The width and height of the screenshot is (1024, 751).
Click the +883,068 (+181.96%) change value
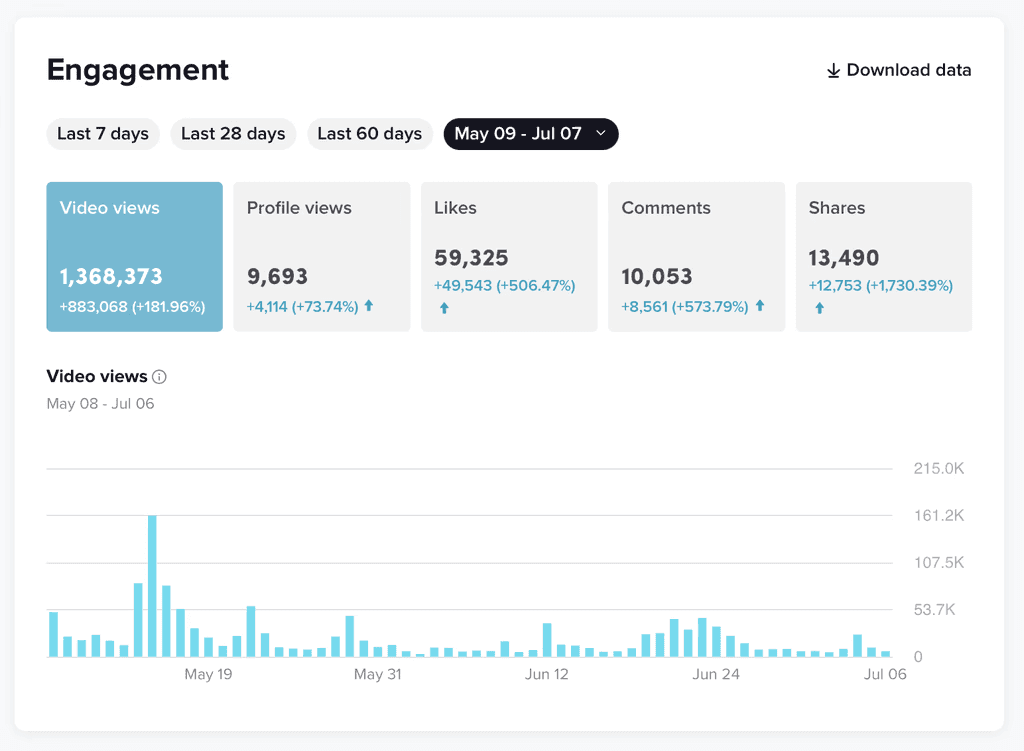pyautogui.click(x=133, y=306)
